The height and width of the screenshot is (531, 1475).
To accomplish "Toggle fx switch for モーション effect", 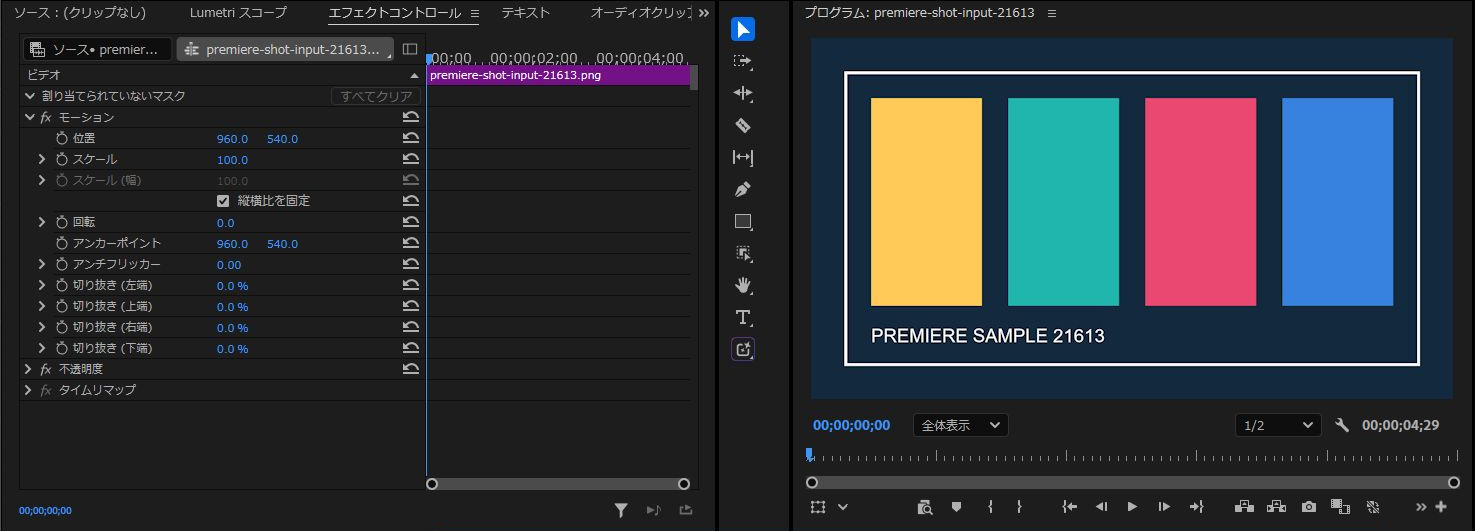I will [46, 118].
